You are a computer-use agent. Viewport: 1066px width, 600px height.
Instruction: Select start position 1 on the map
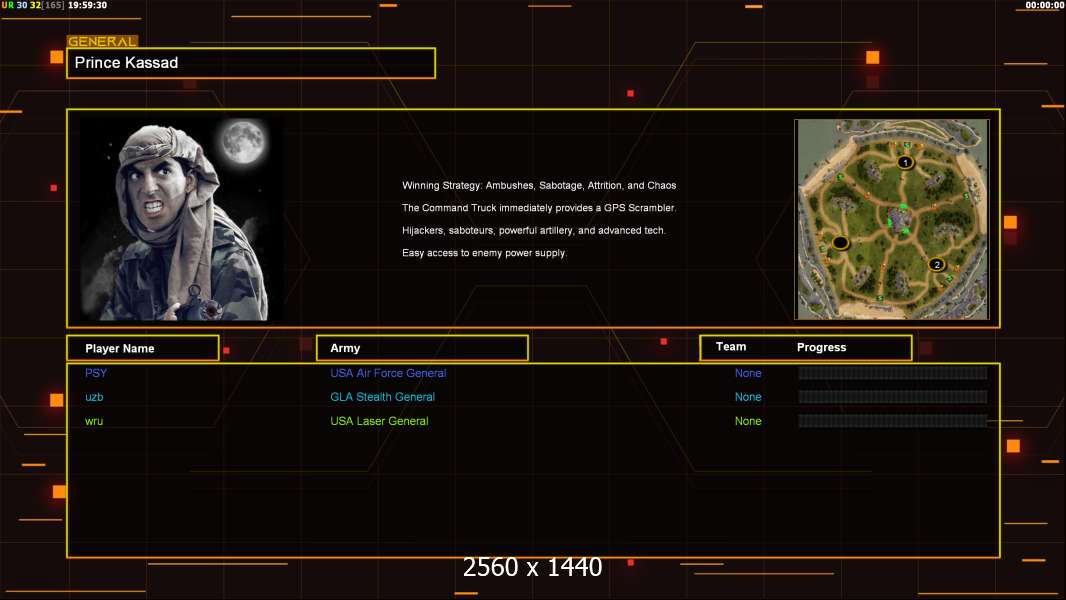905,162
